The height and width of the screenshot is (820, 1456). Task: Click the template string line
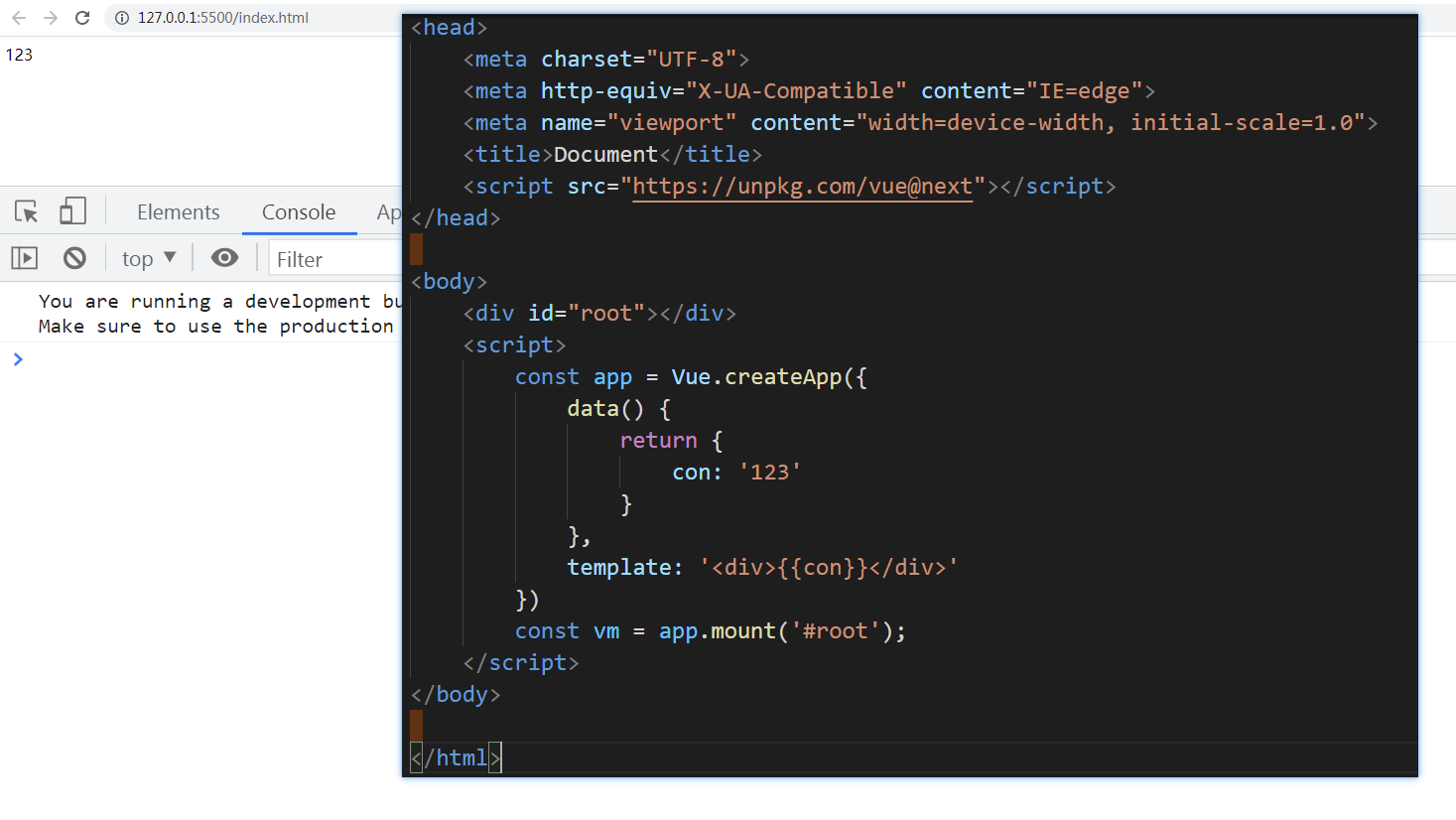pyautogui.click(x=762, y=568)
